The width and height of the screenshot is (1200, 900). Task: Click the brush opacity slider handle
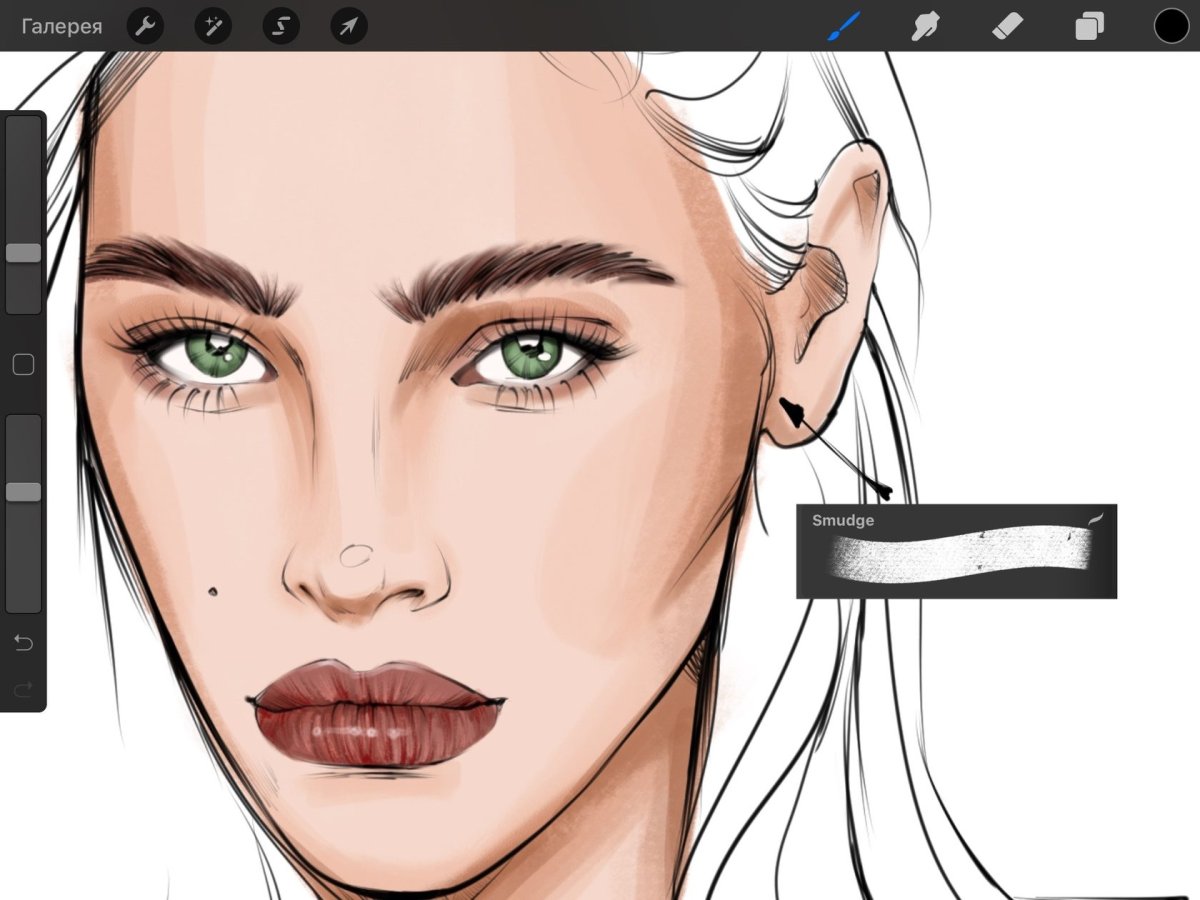23,492
